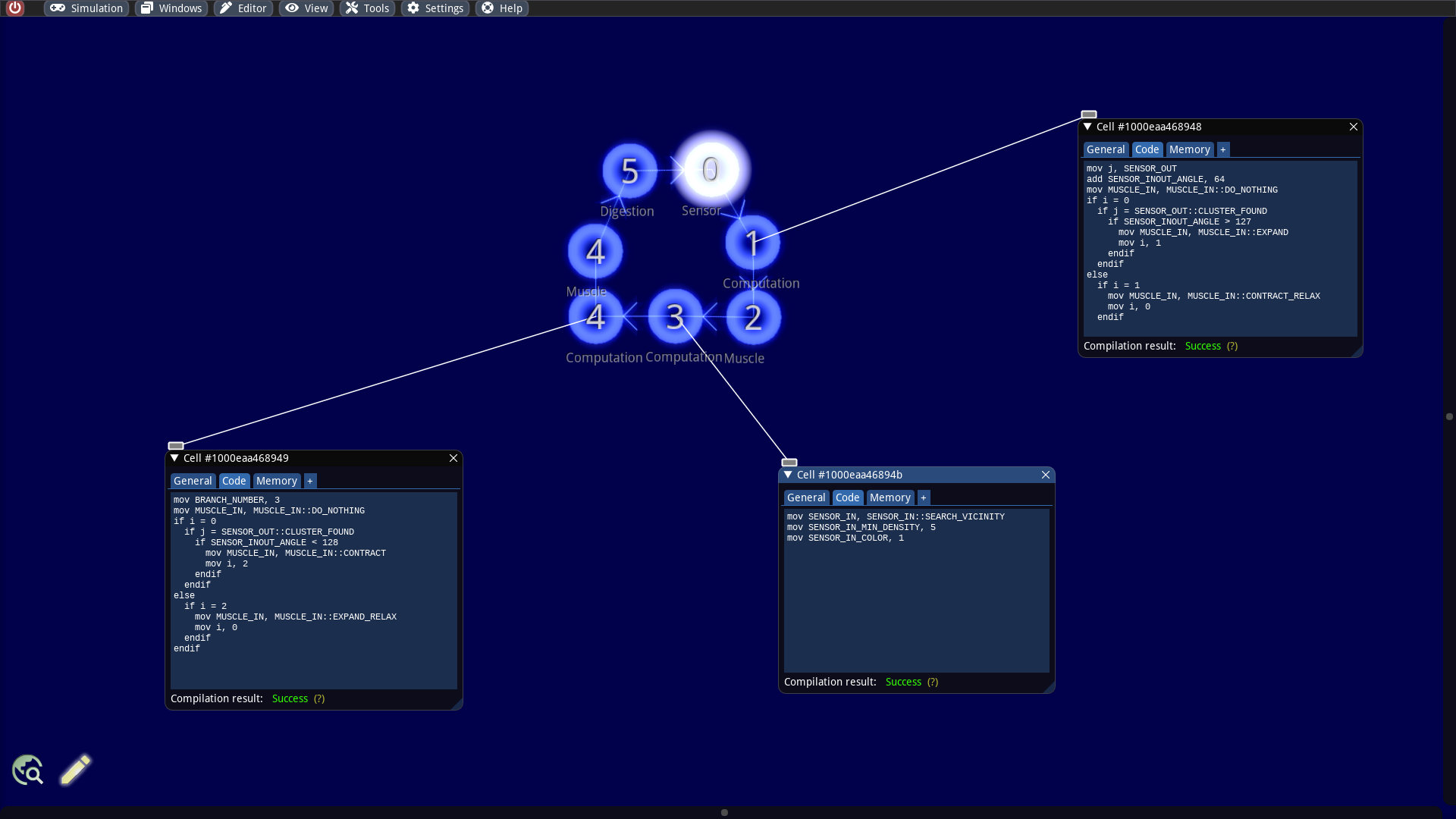Click the red power icon in menu bar
Image resolution: width=1456 pixels, height=819 pixels.
pyautogui.click(x=14, y=8)
